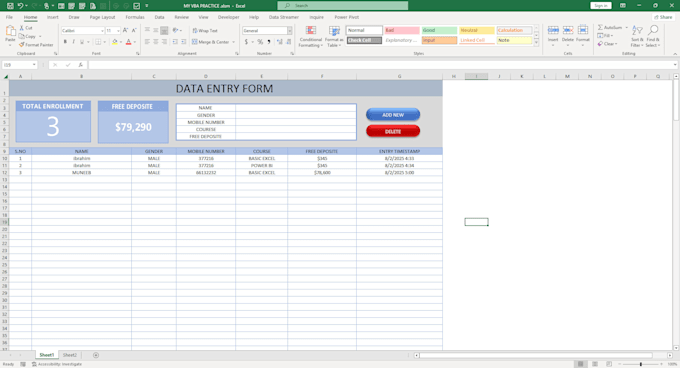Apply the comma style format

click(x=269, y=42)
